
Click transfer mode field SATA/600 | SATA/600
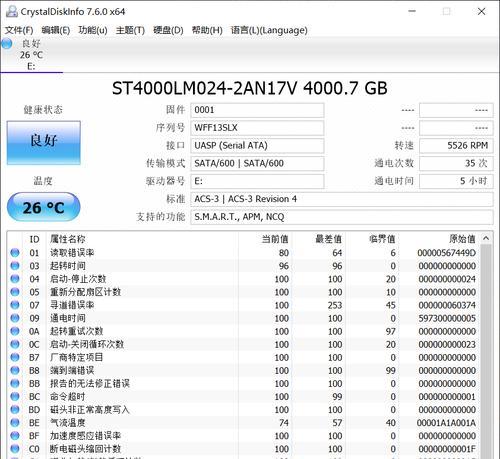[x=257, y=163]
